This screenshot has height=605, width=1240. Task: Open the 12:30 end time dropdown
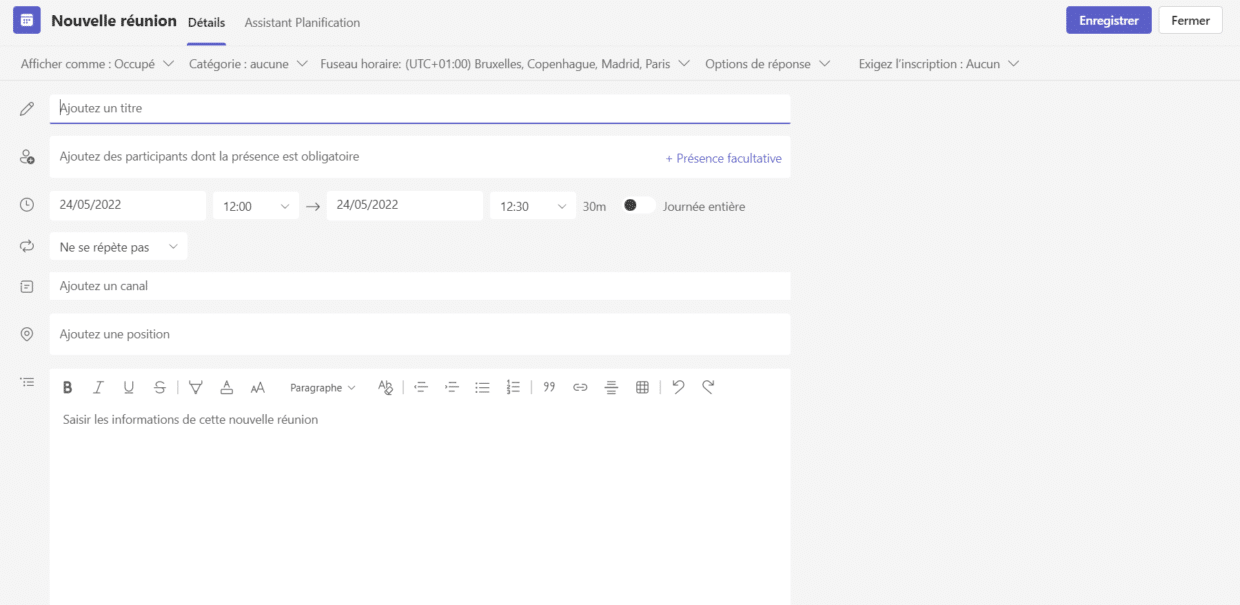pyautogui.click(x=533, y=206)
